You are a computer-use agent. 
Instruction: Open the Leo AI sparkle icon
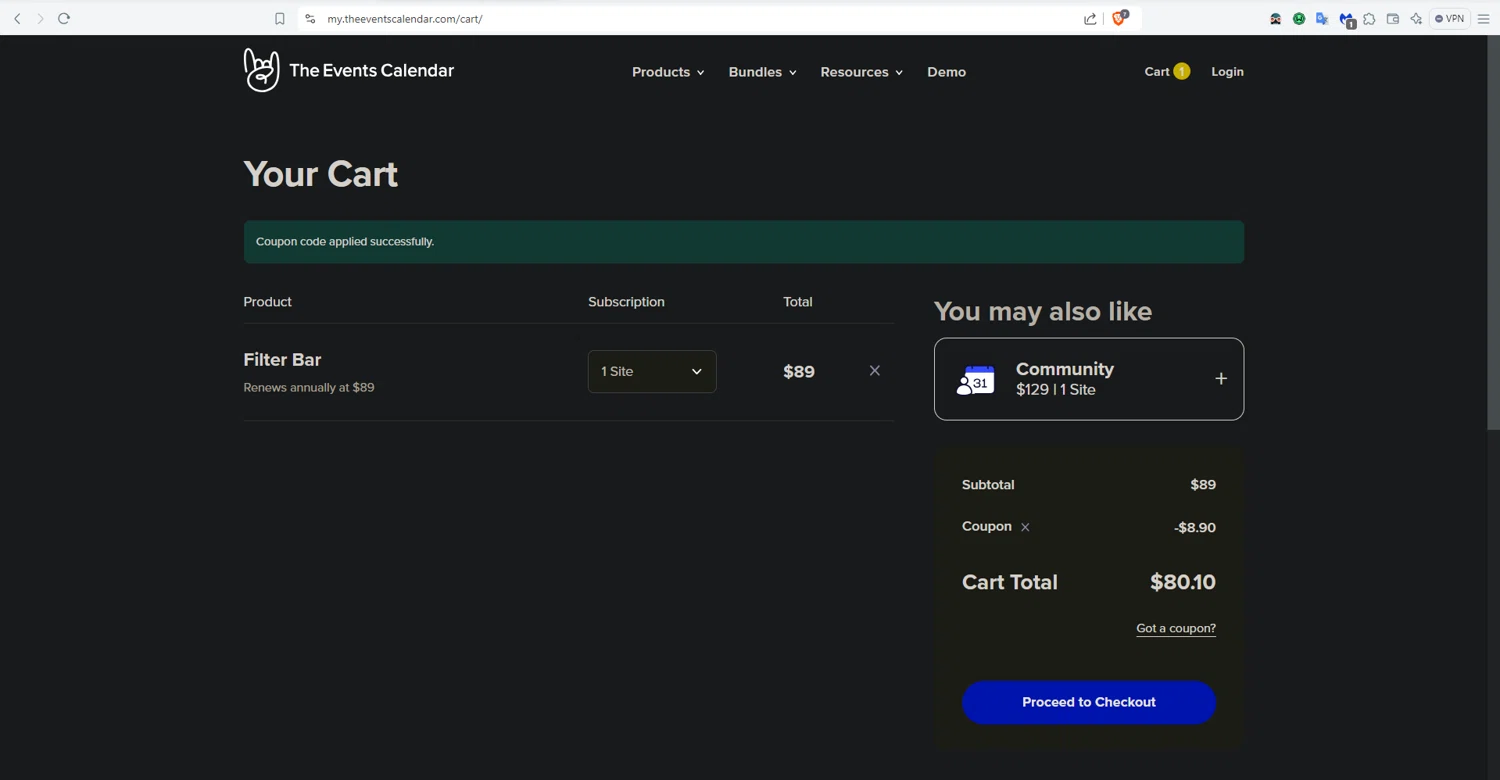coord(1416,18)
